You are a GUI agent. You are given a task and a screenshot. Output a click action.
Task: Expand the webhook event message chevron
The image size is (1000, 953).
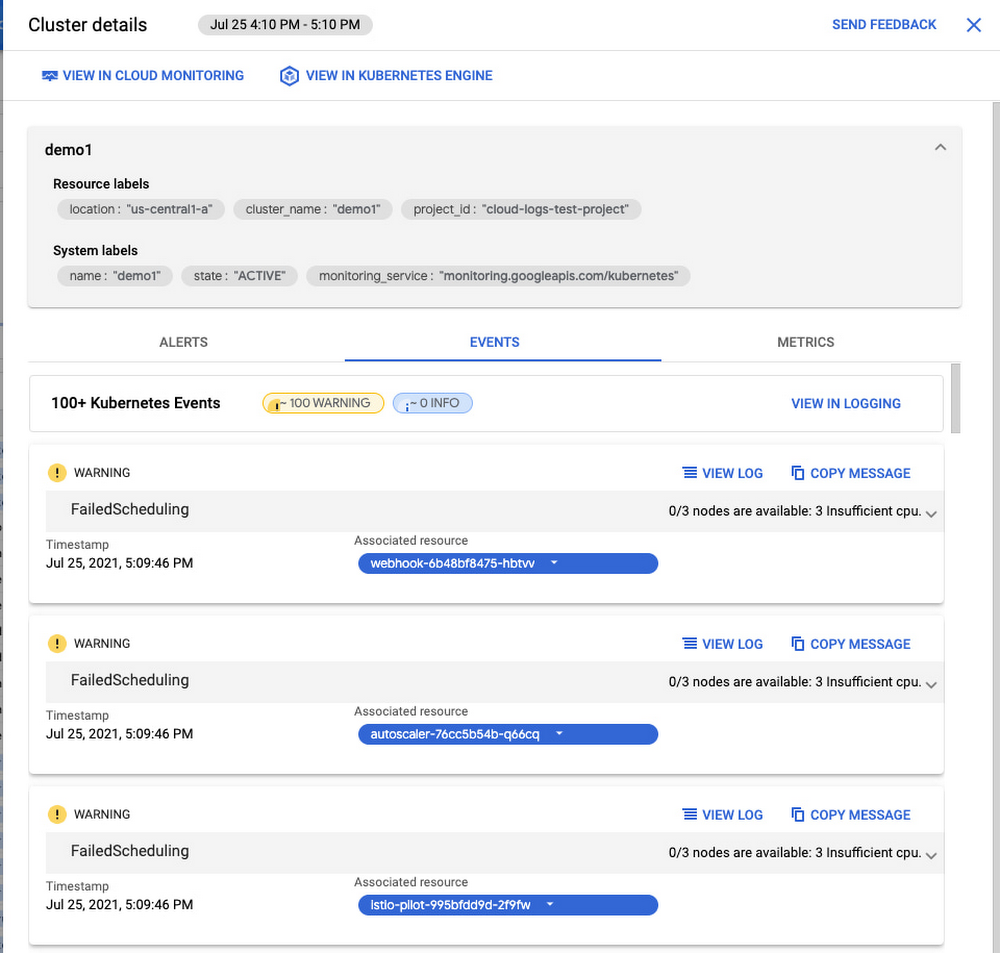931,513
